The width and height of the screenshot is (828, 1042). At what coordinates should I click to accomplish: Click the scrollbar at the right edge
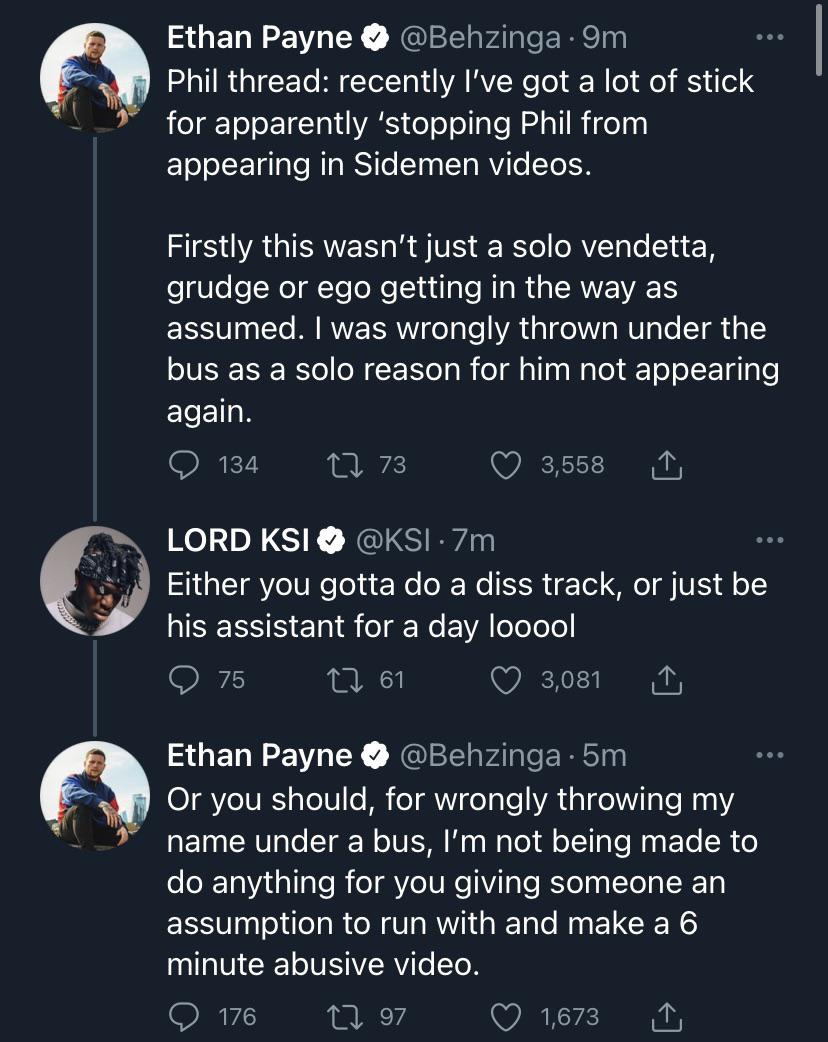[820, 40]
